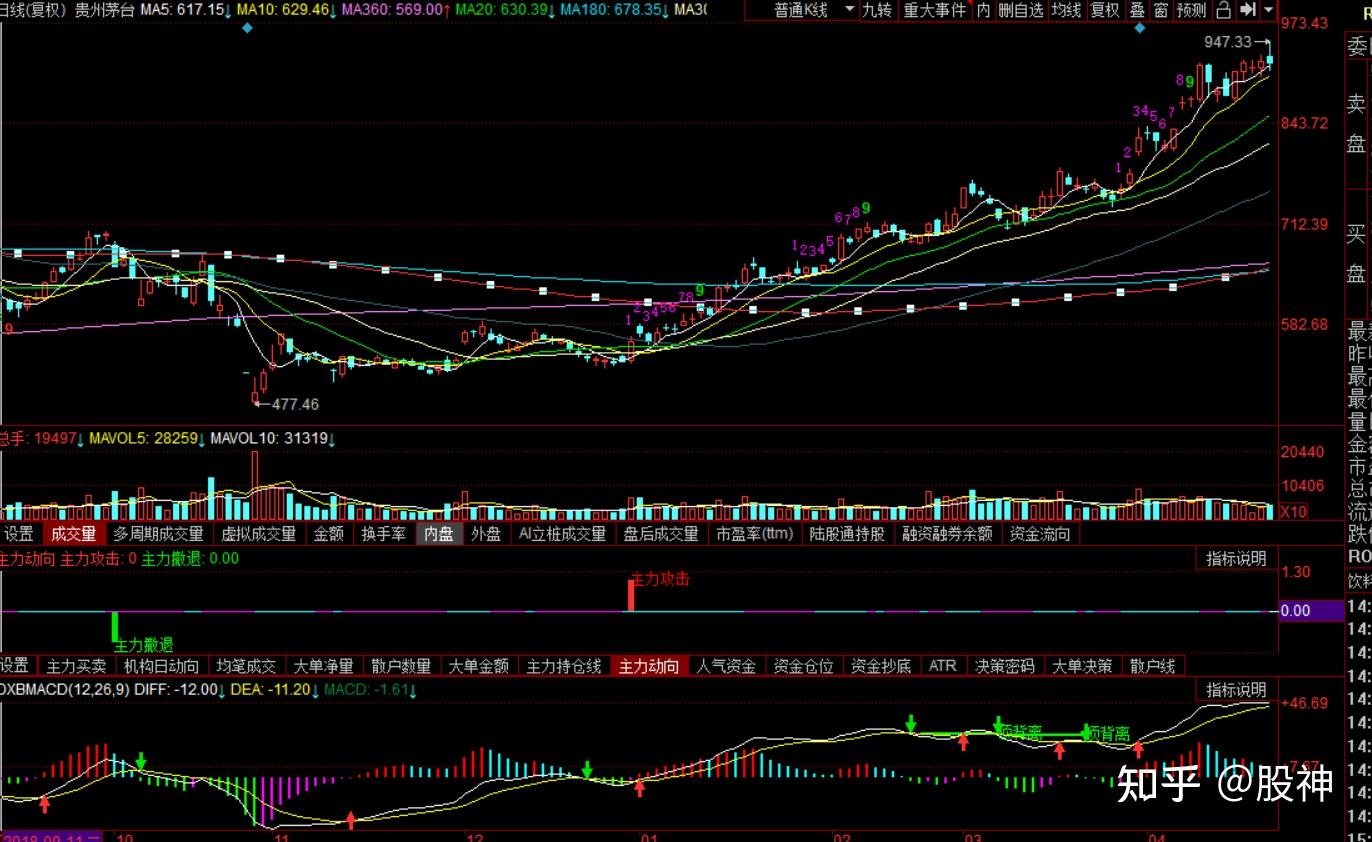This screenshot has height=842, width=1372.
Task: Click the 窗 window layout button
Action: point(1160,10)
